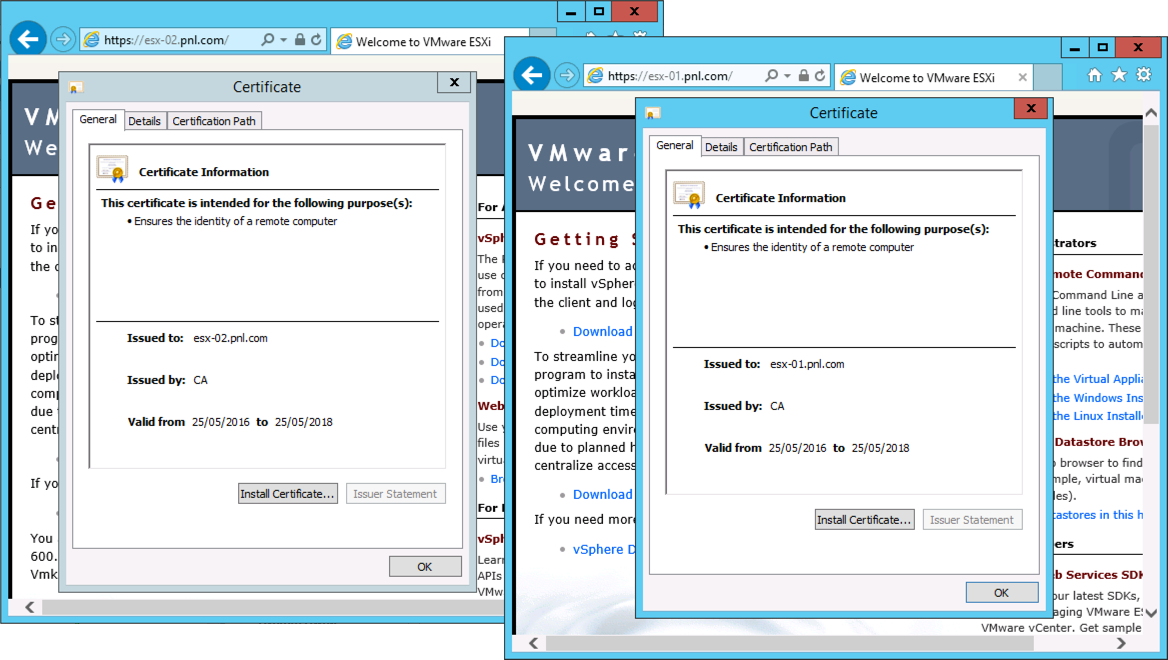Open a new tab in the esx-01 window

1047,77
